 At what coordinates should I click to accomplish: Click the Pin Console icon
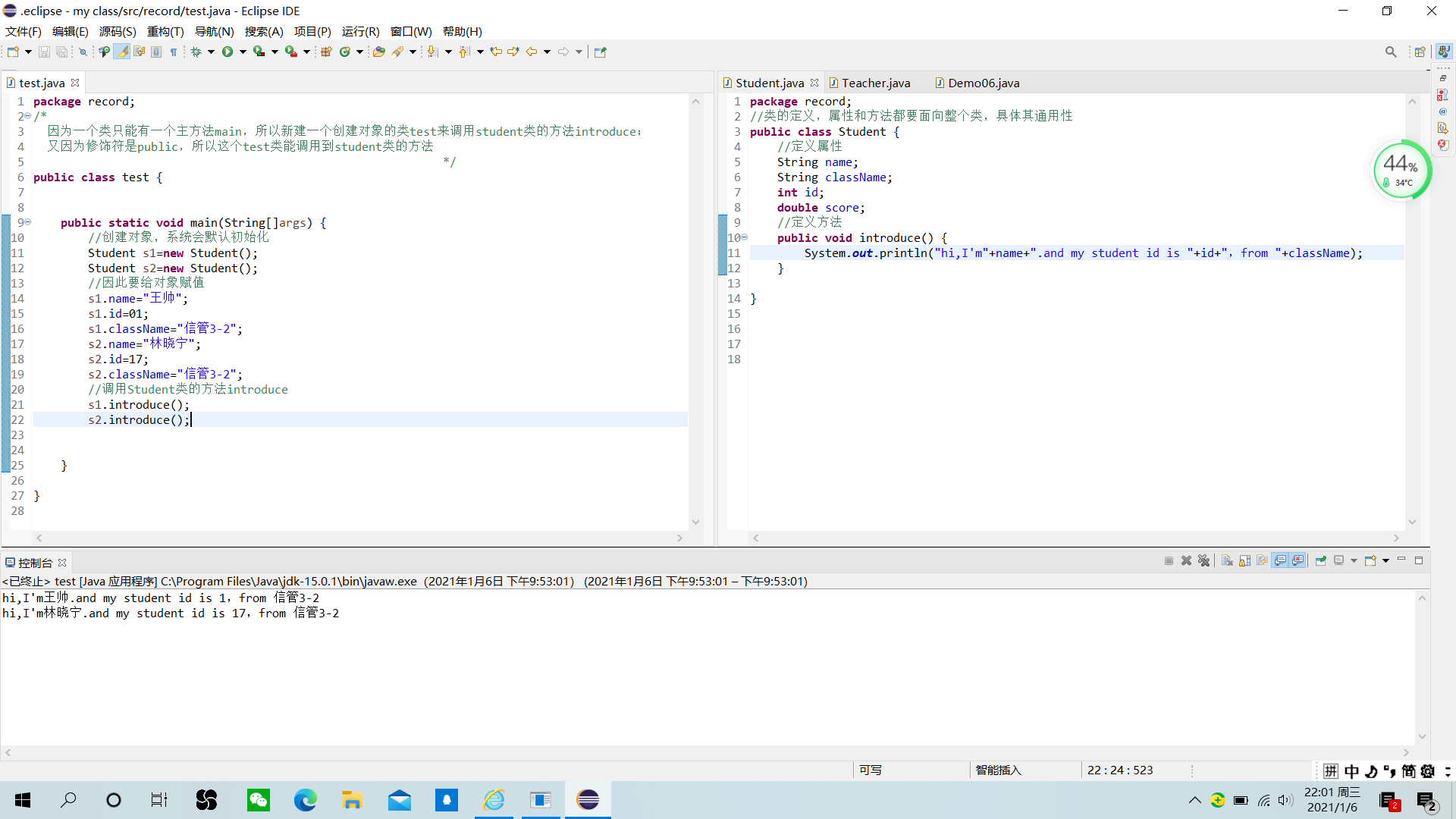pos(1321,561)
